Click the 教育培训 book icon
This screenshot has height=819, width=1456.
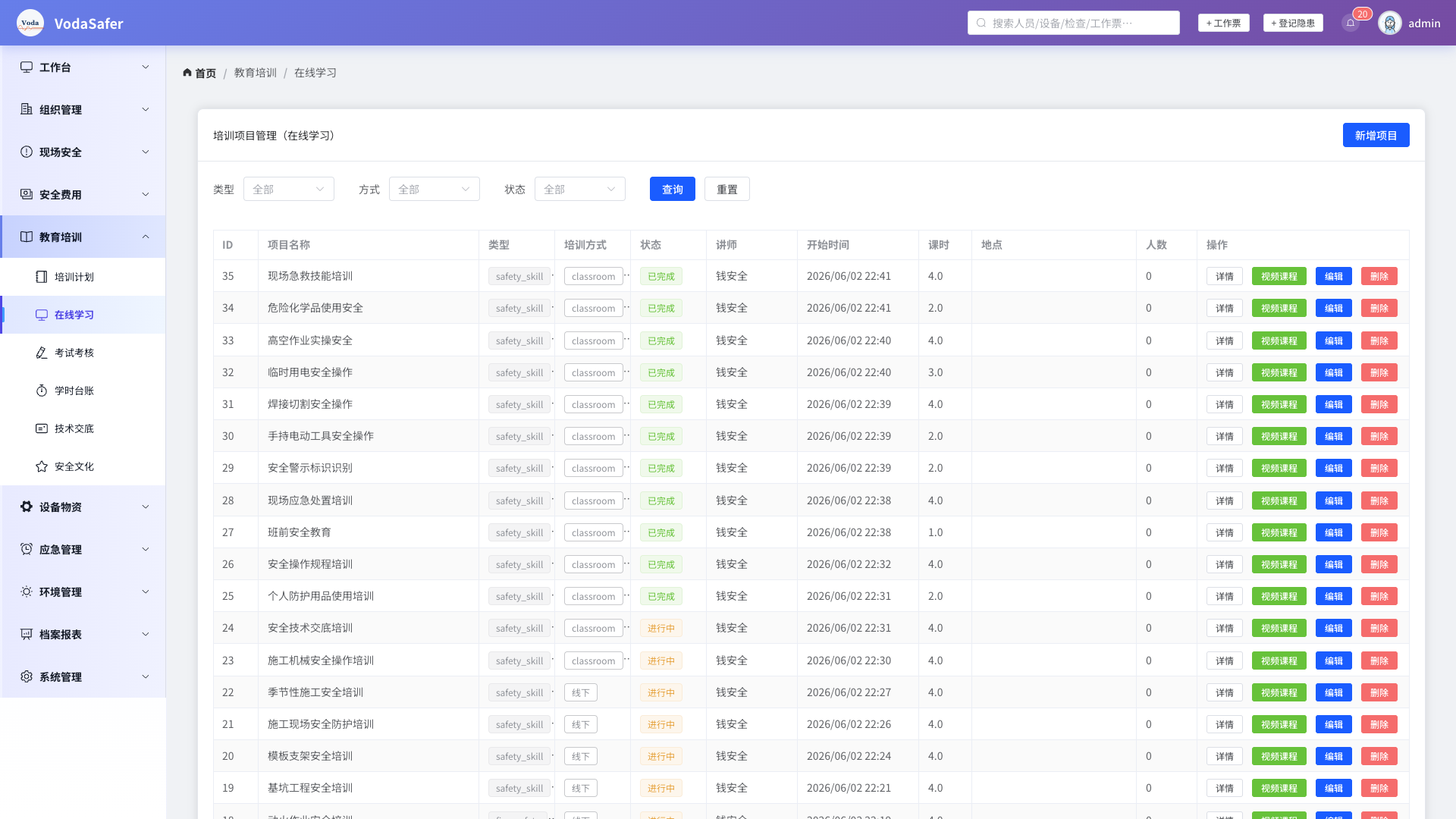pyautogui.click(x=27, y=237)
